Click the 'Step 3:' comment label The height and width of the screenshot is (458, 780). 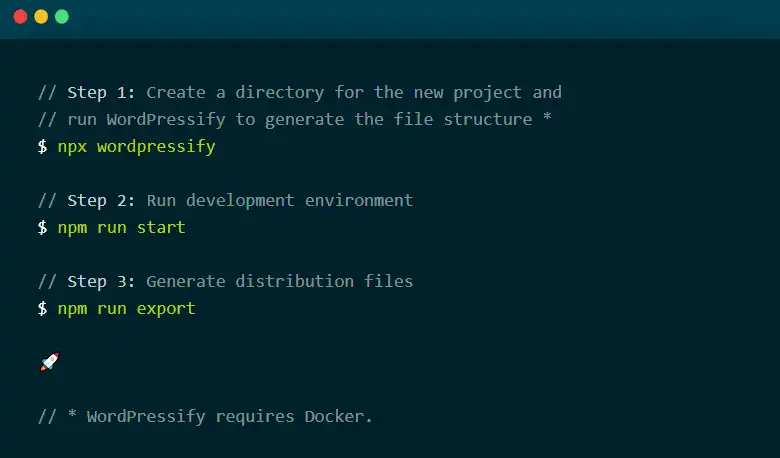tap(101, 281)
